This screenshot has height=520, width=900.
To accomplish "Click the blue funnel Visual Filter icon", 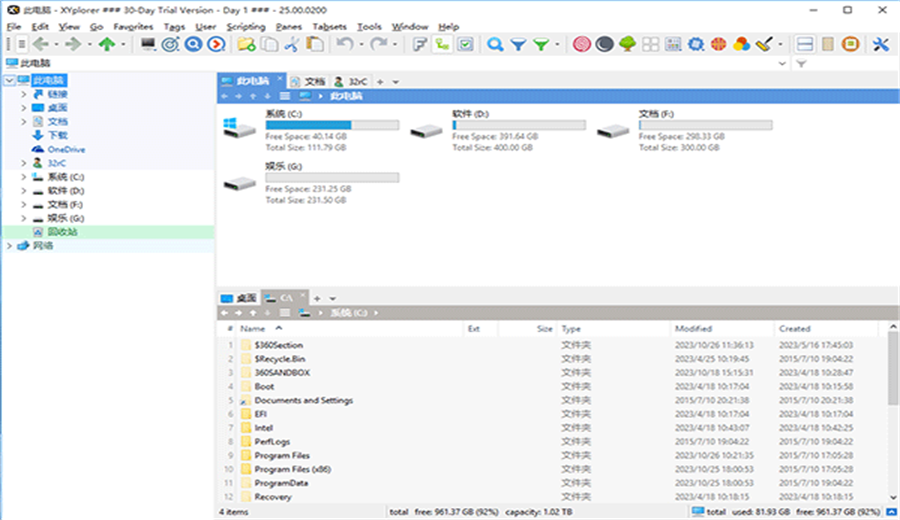I will point(518,44).
